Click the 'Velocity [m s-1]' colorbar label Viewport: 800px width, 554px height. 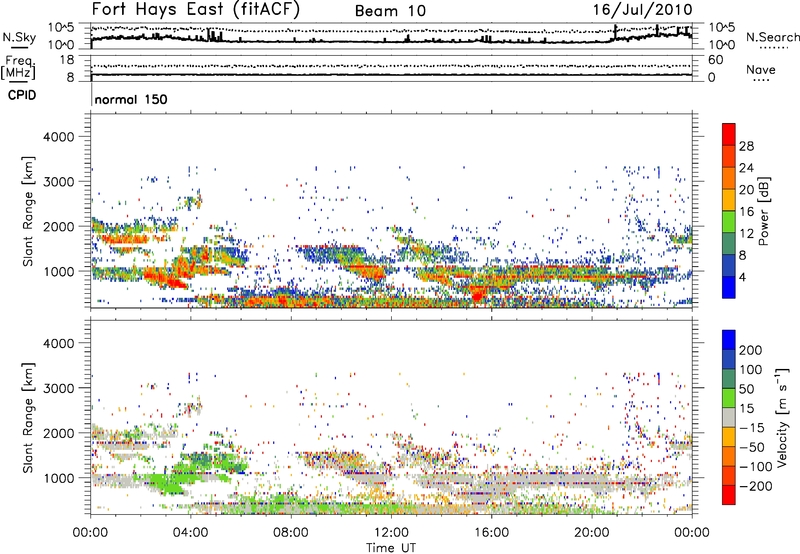tap(782, 417)
